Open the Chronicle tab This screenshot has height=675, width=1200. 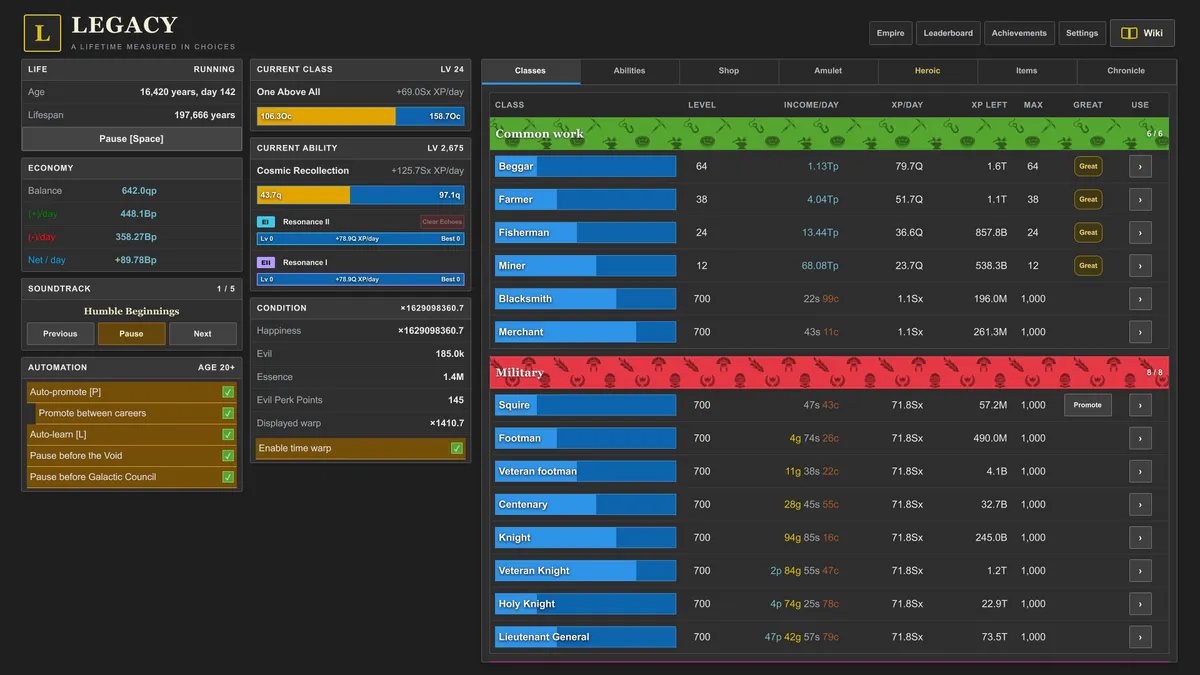(x=1126, y=71)
